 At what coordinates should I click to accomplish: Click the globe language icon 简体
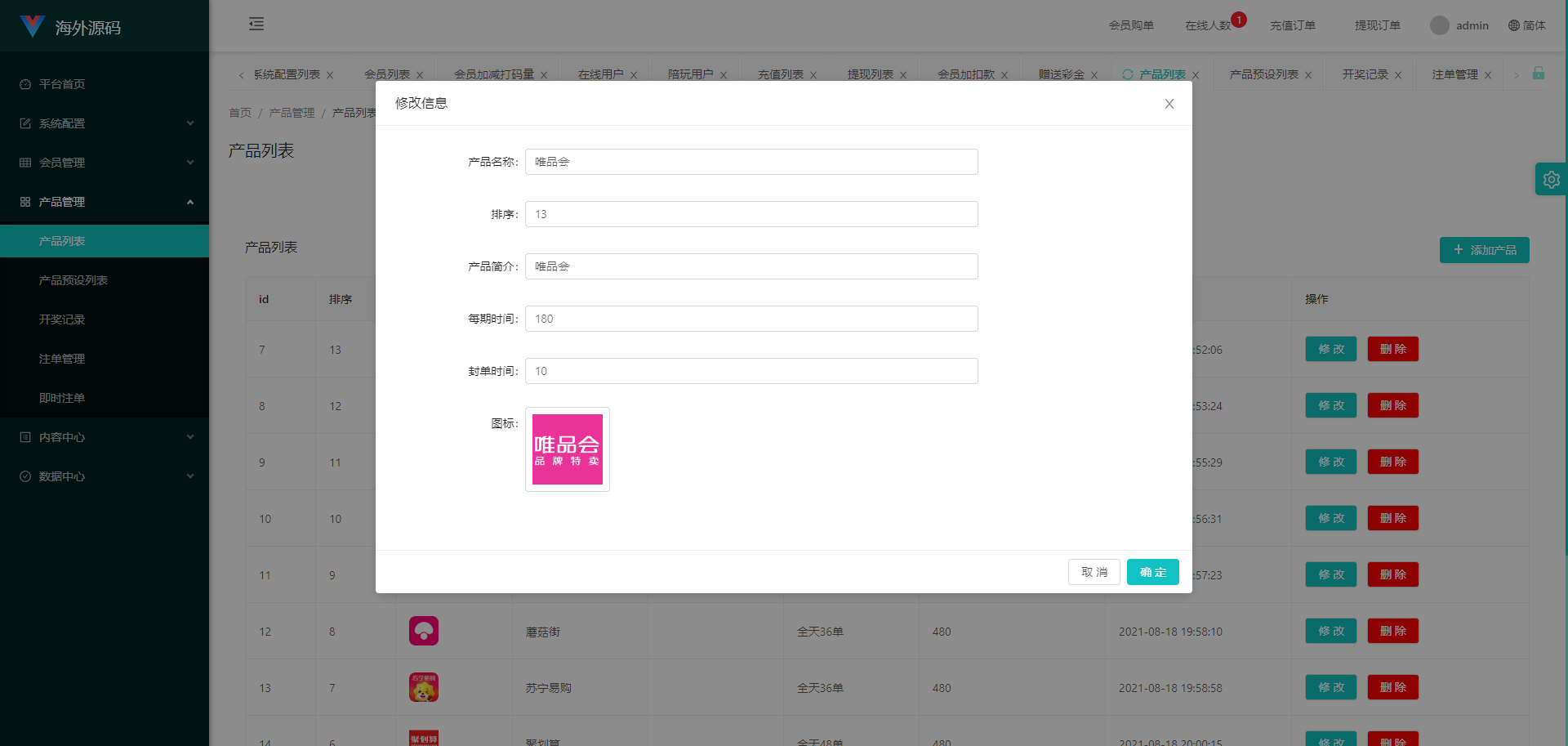tap(1514, 25)
